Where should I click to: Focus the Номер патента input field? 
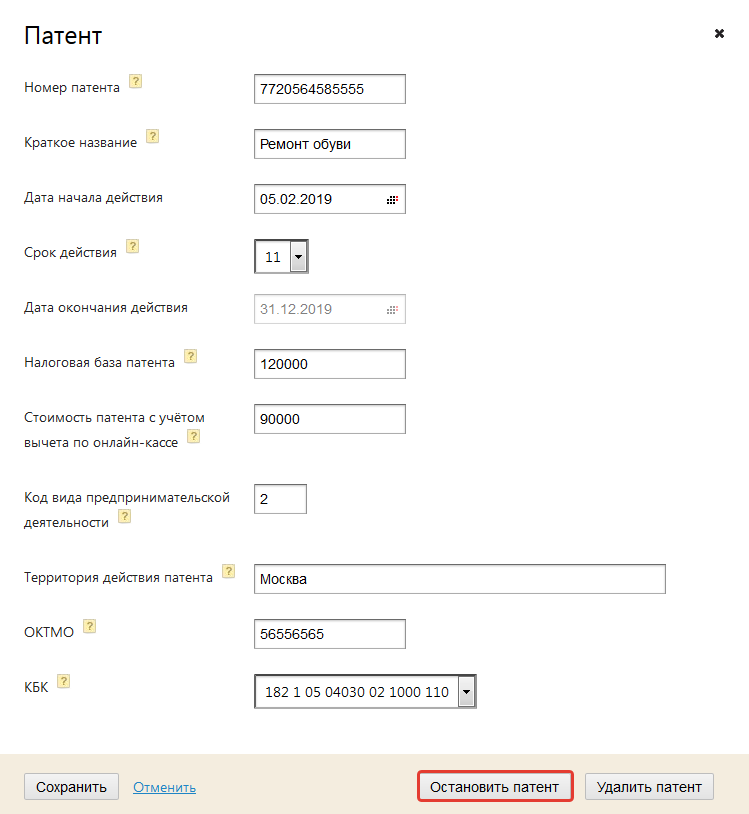[x=330, y=89]
